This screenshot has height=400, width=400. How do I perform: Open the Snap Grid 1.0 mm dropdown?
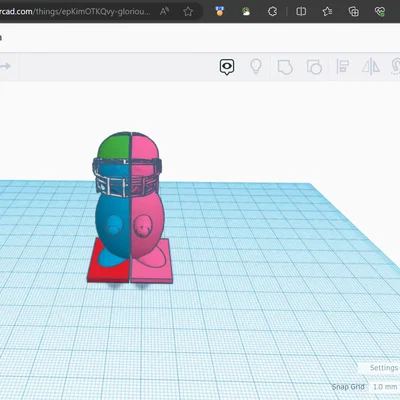385,387
